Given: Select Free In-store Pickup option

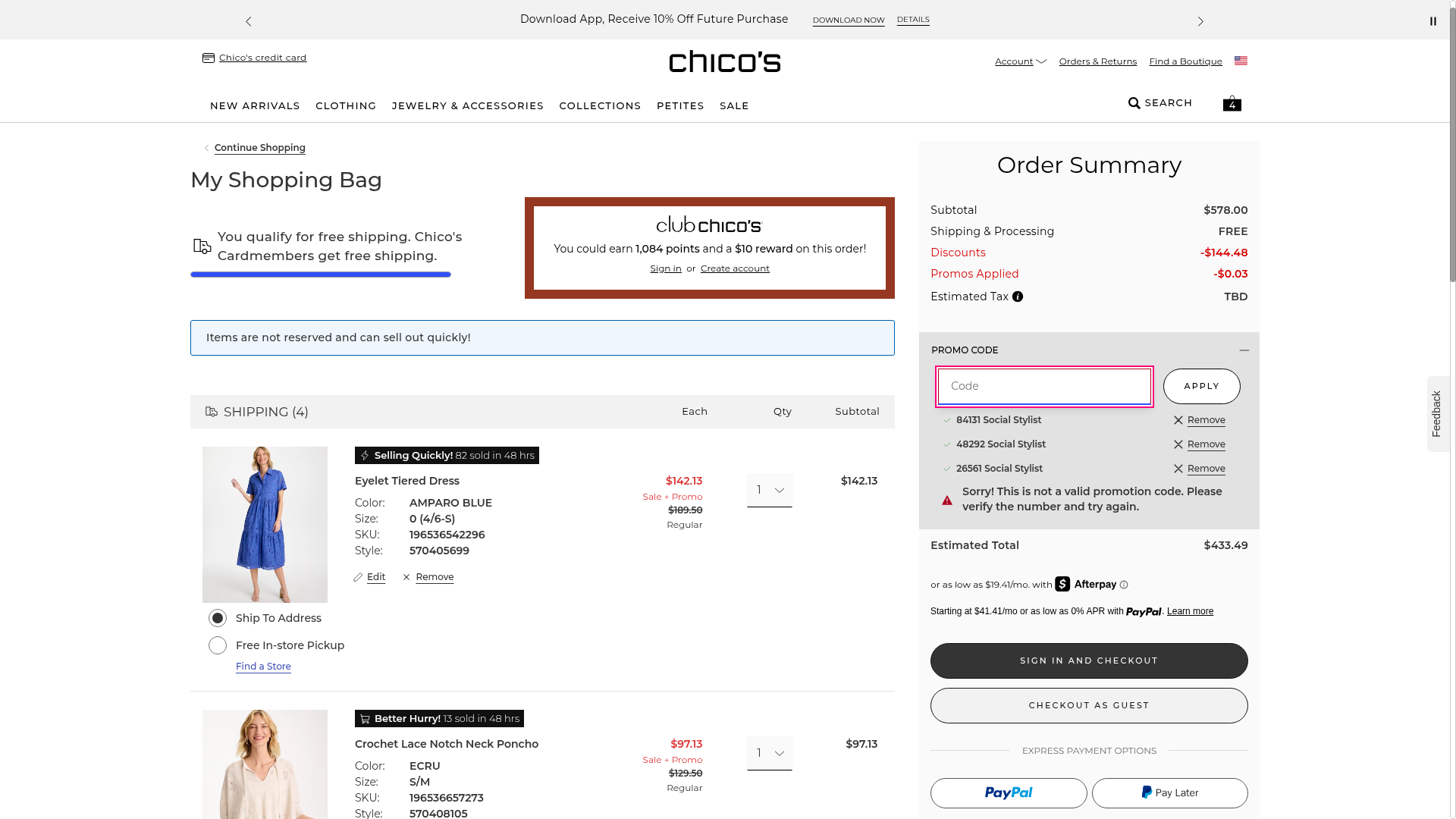Looking at the screenshot, I should pos(218,645).
